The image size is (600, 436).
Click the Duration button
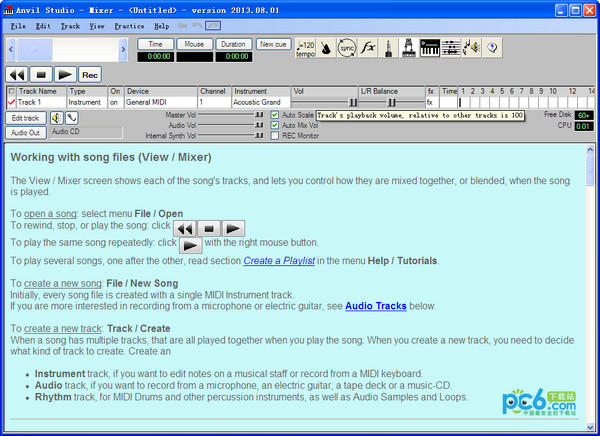click(x=233, y=44)
